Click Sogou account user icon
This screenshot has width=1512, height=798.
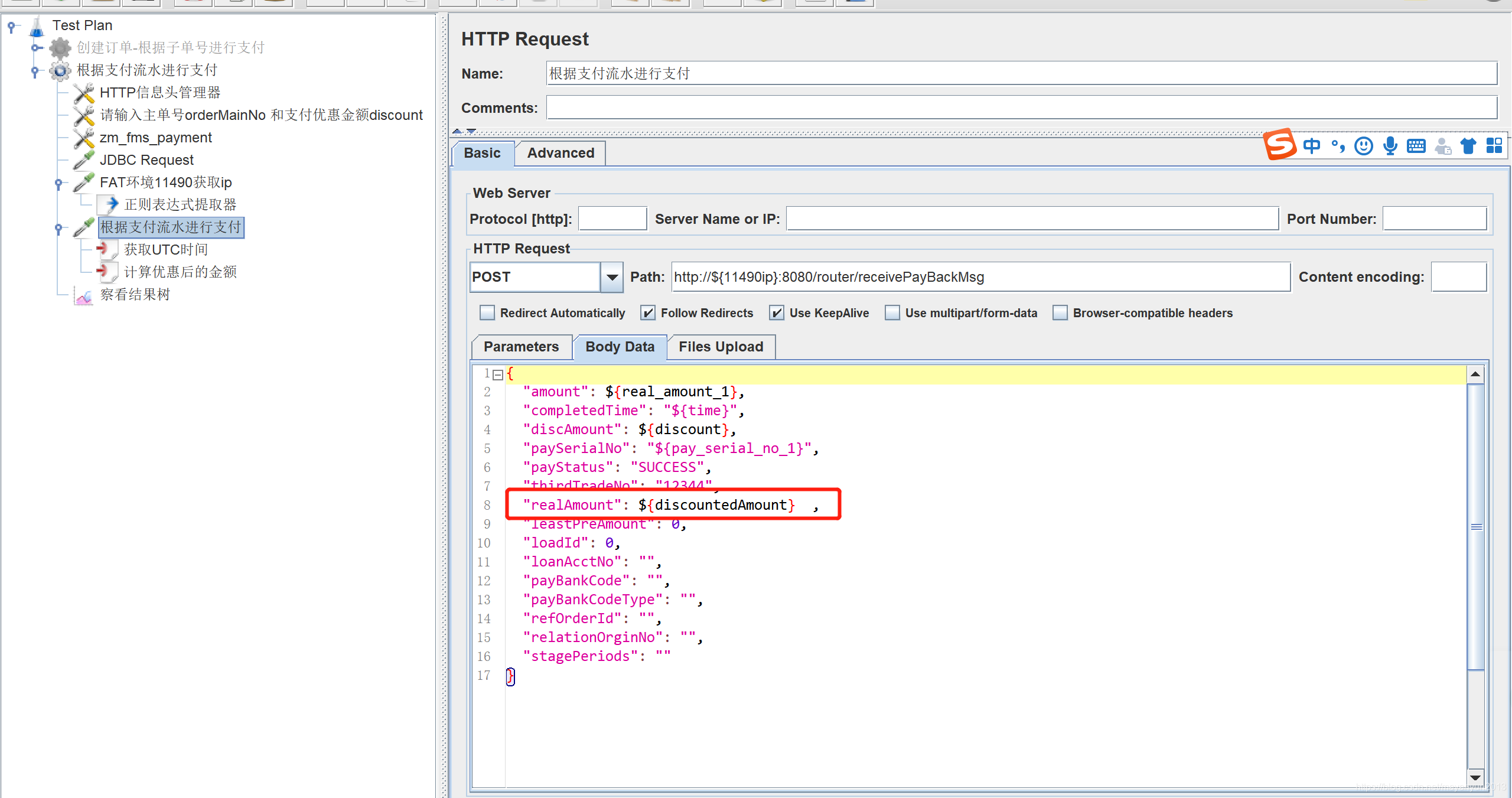[1443, 146]
